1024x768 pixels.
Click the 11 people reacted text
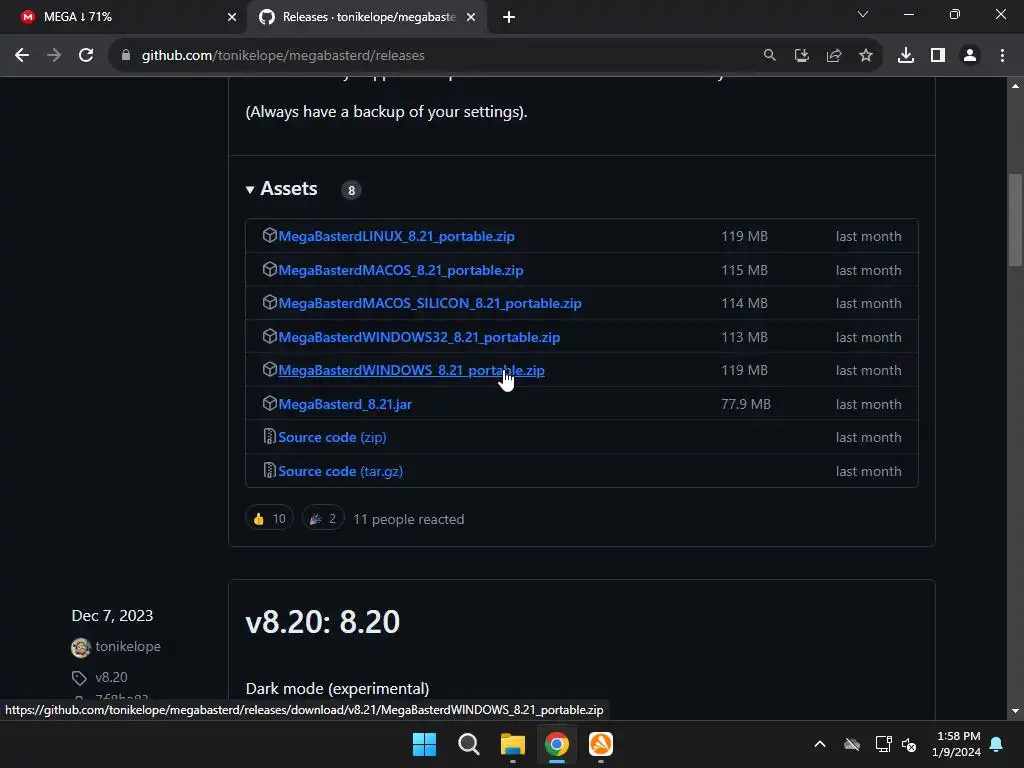[x=409, y=519]
